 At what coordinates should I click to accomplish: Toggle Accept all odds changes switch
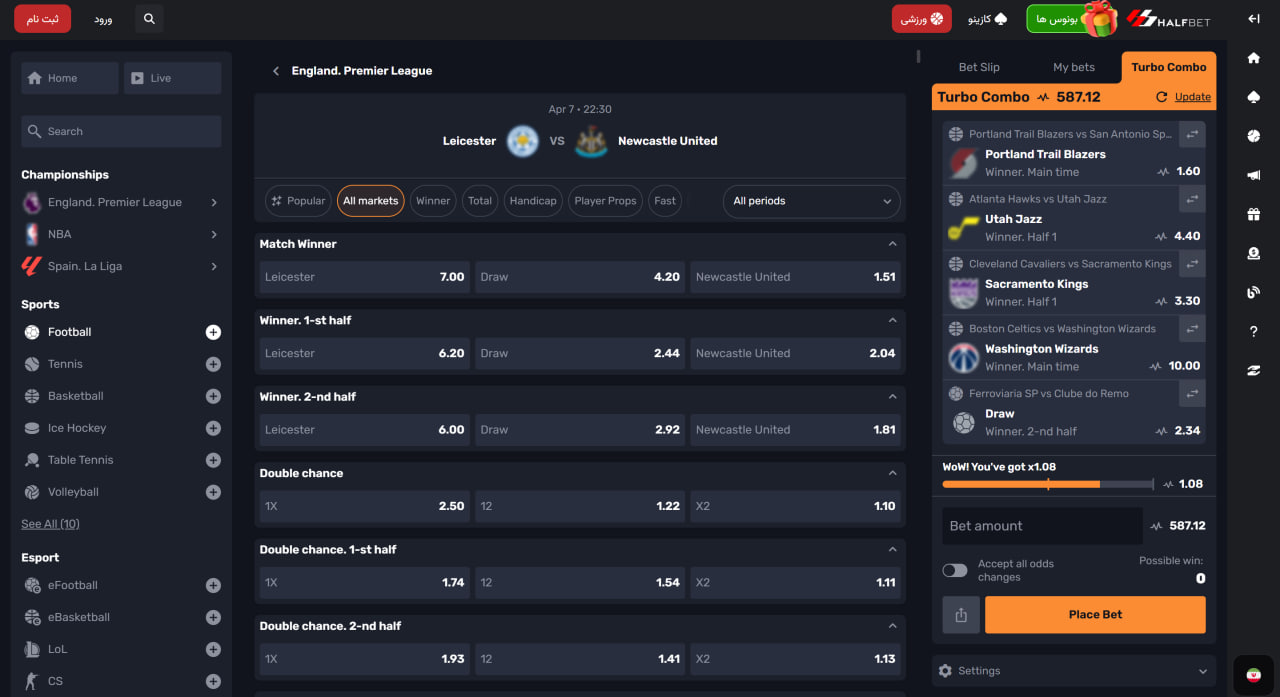[x=955, y=570]
